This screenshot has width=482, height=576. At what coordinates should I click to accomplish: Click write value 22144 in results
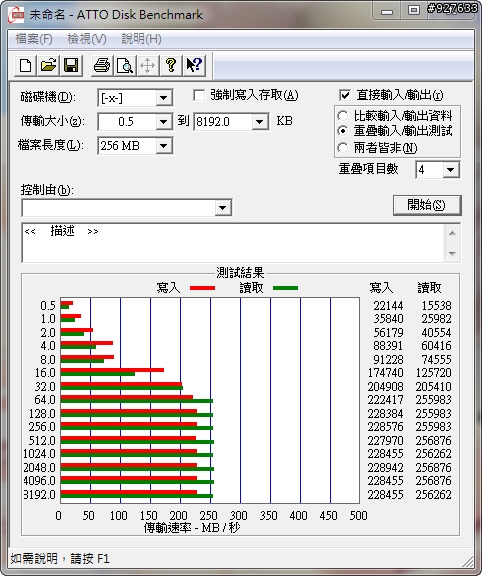click(x=388, y=306)
